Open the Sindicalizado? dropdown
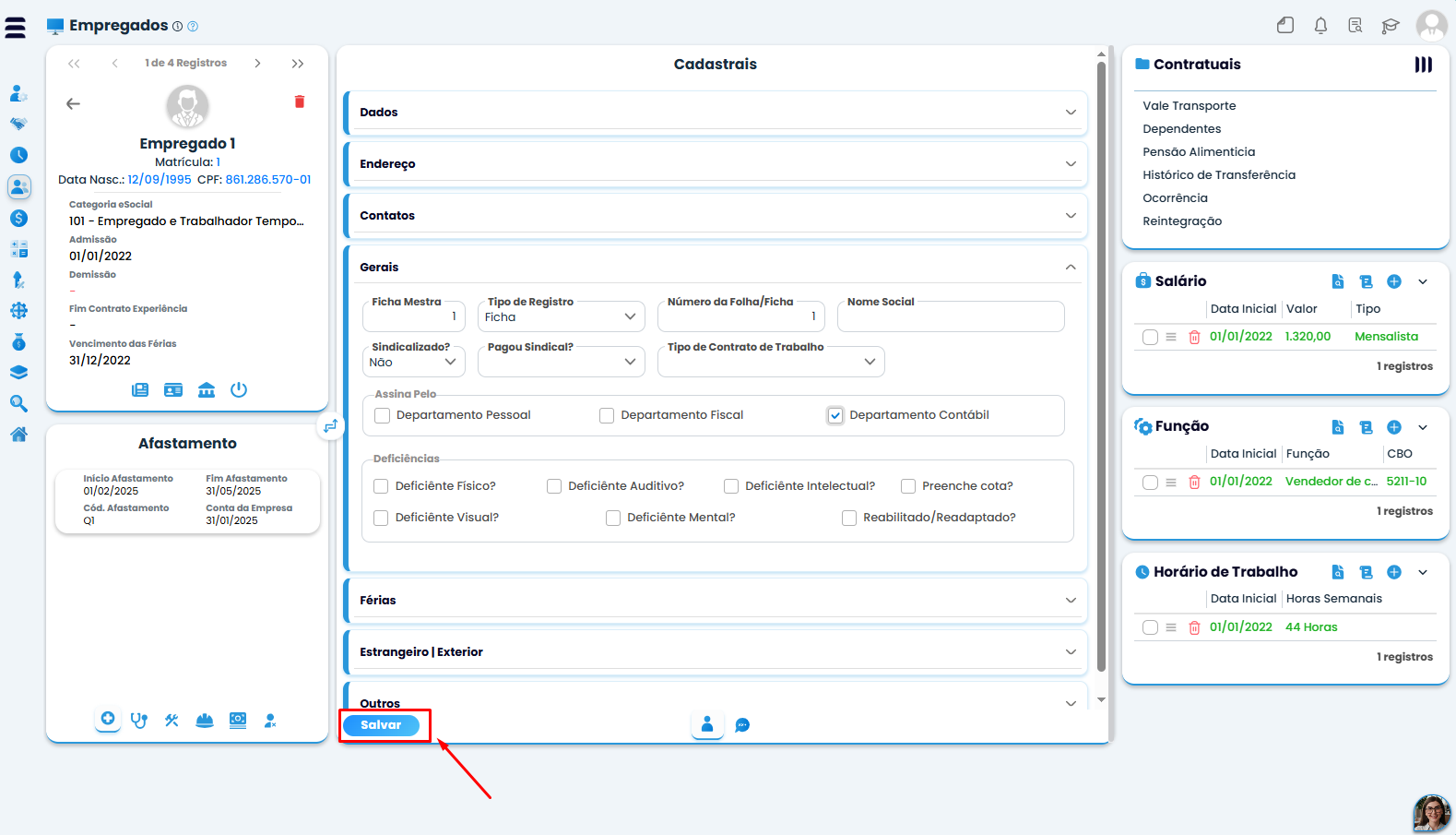The height and width of the screenshot is (835, 1456). point(414,362)
